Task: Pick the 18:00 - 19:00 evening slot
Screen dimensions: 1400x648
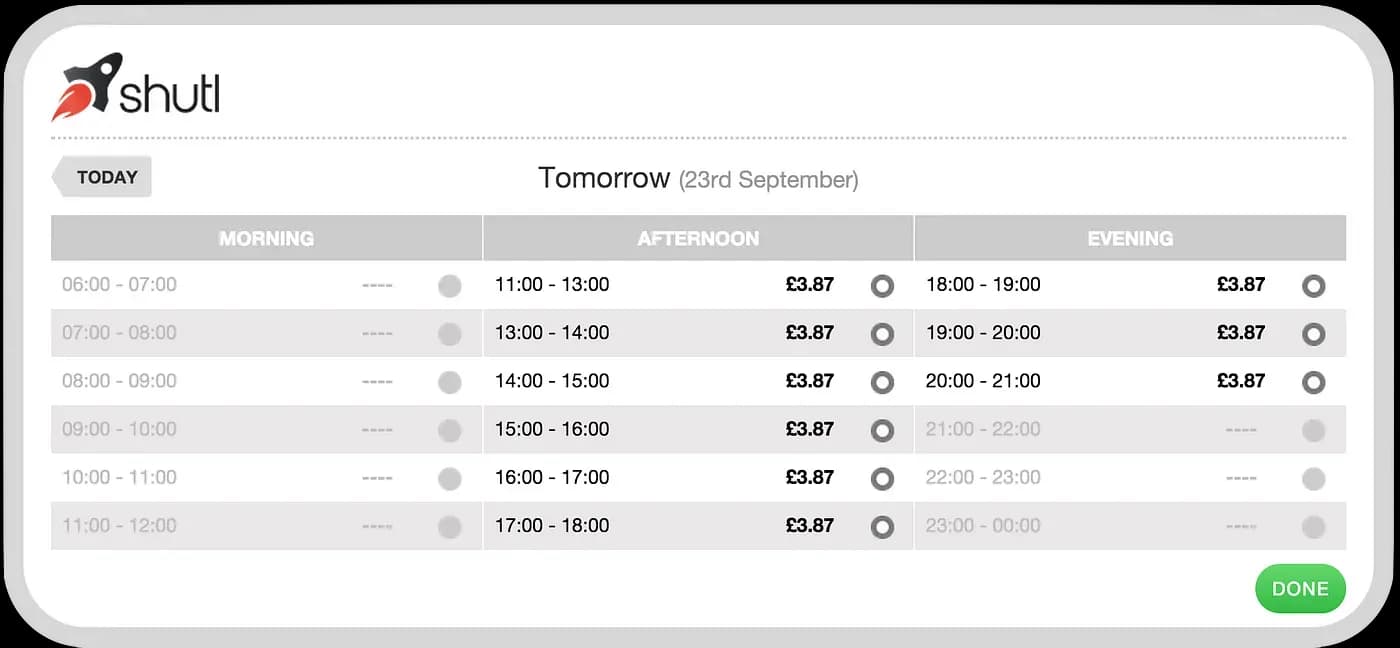Action: coord(1313,286)
